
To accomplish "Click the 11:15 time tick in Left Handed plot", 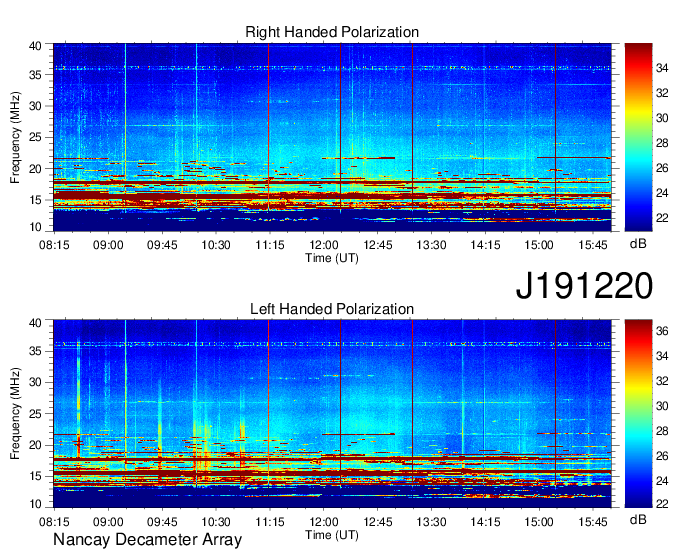I will click(x=270, y=522).
